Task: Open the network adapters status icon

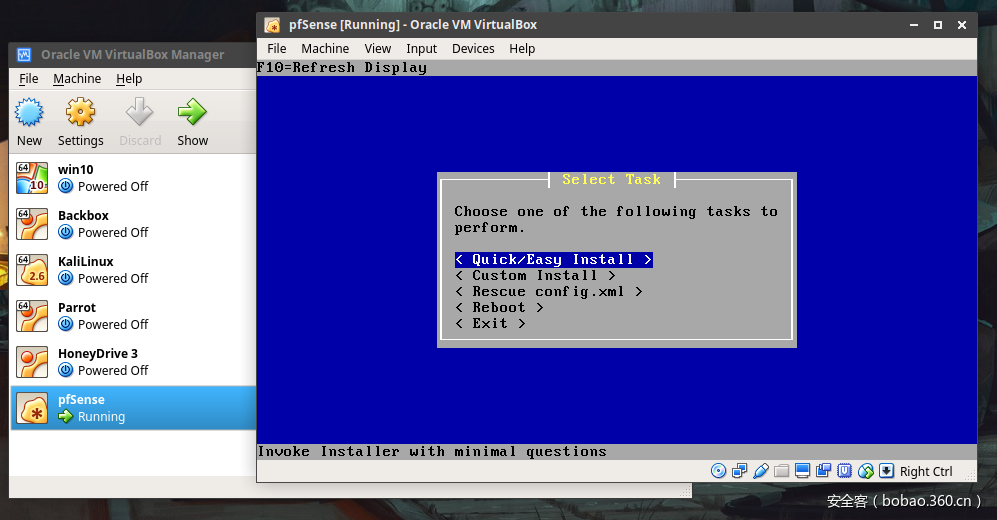Action: (x=740, y=471)
